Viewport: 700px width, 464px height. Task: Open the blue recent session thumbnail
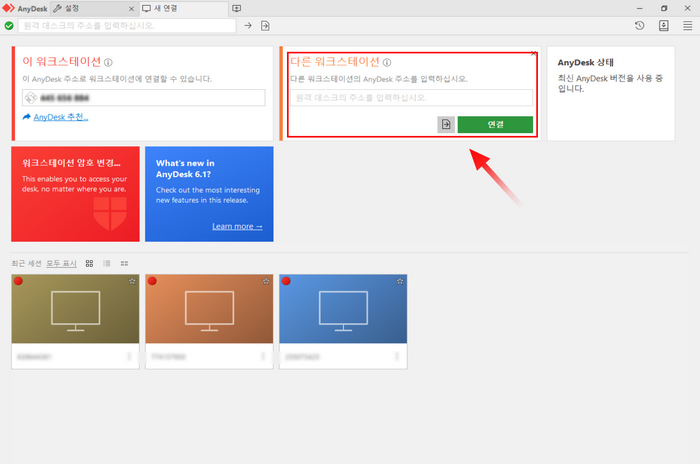tap(343, 309)
